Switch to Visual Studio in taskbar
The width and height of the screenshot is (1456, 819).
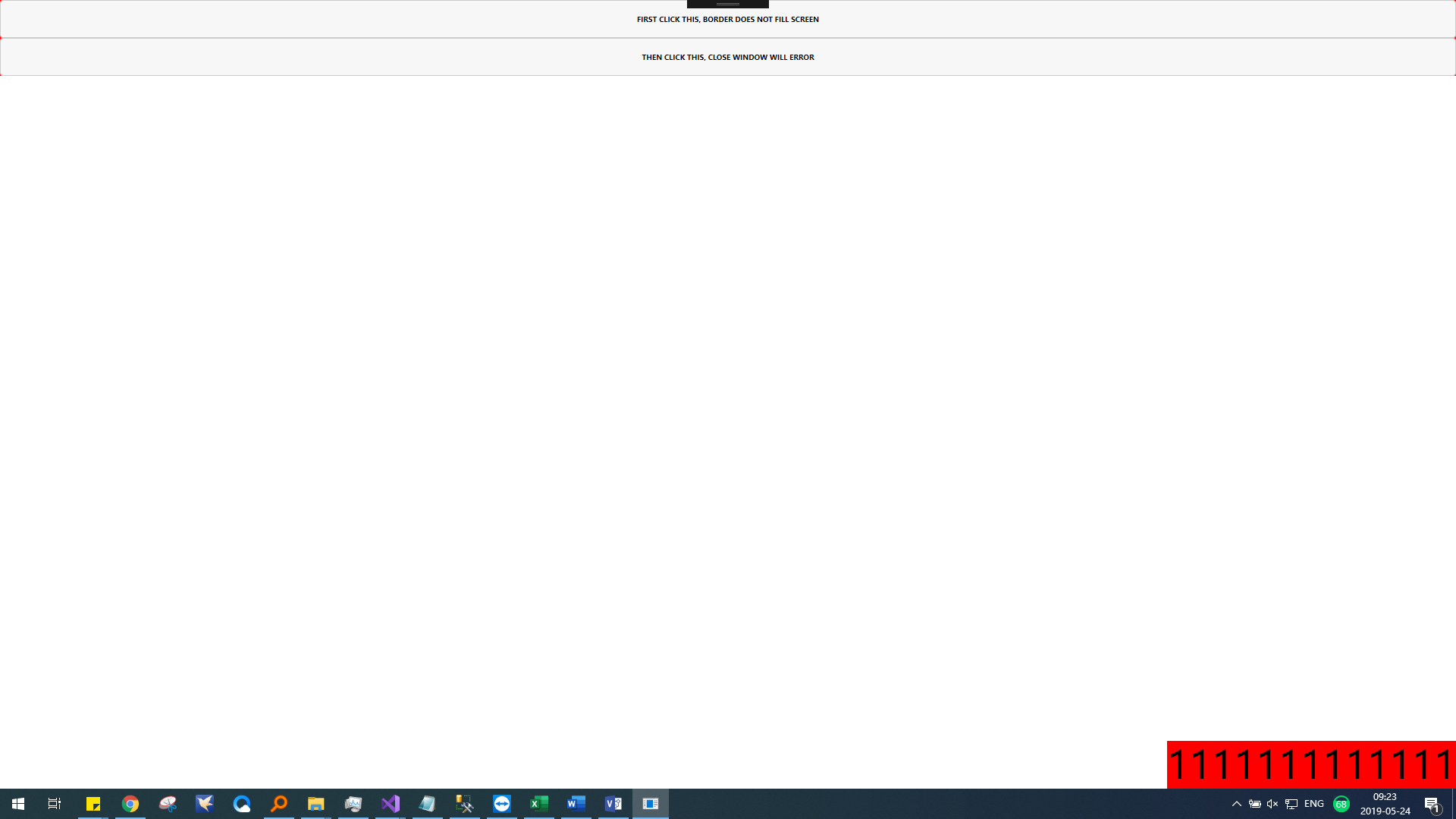391,804
